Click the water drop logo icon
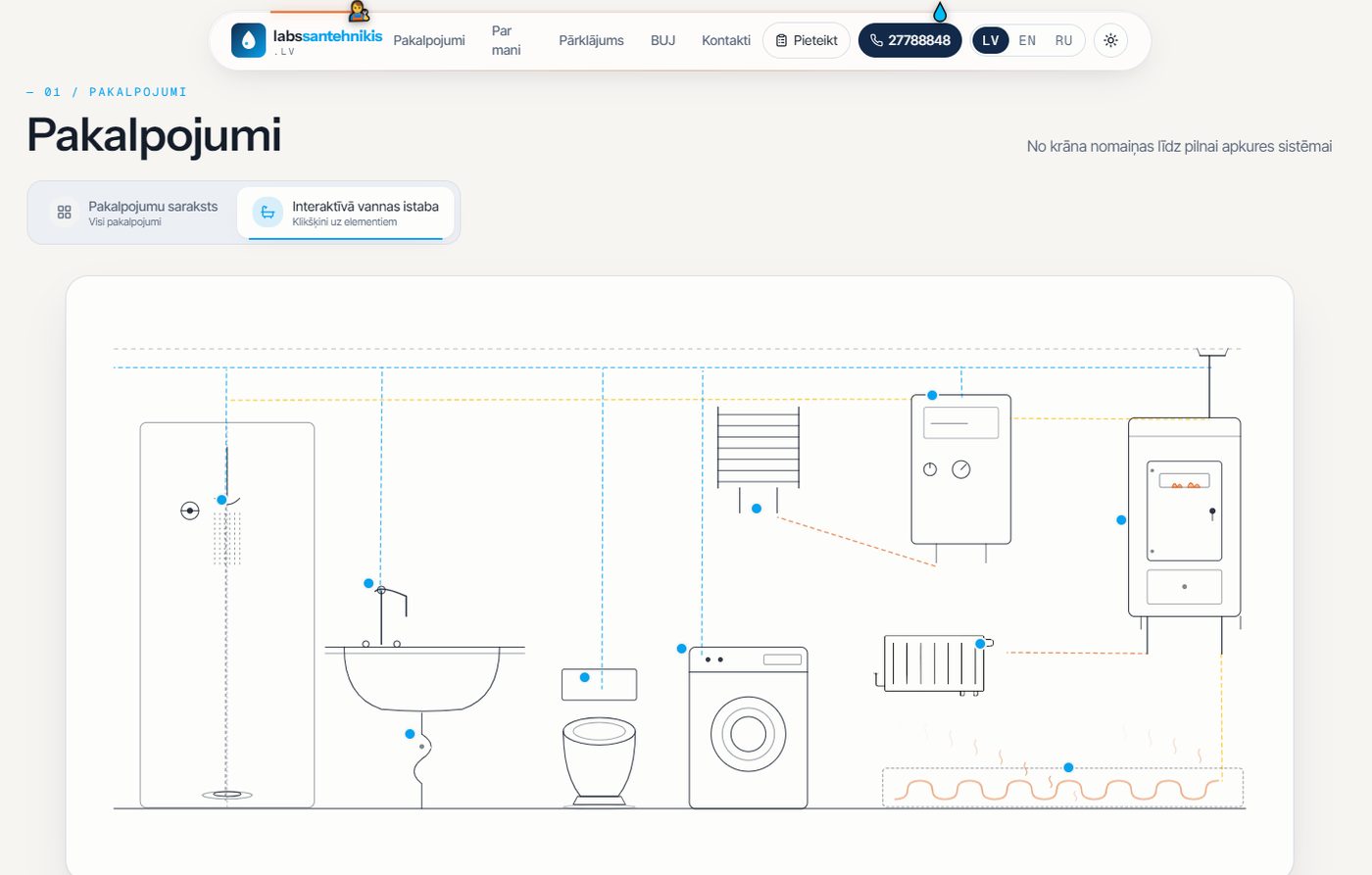 pos(248,40)
